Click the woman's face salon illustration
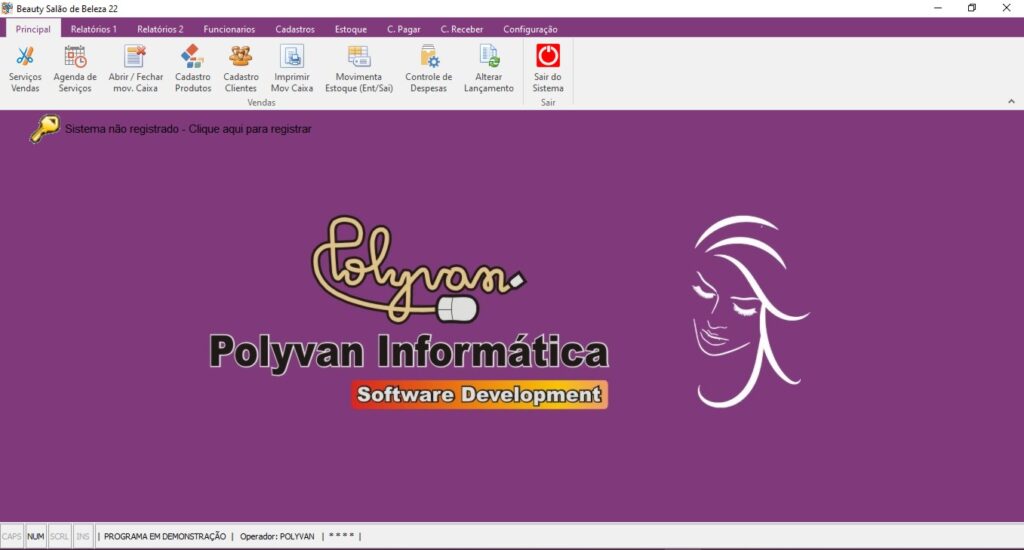Viewport: 1024px width, 550px height. [750, 312]
